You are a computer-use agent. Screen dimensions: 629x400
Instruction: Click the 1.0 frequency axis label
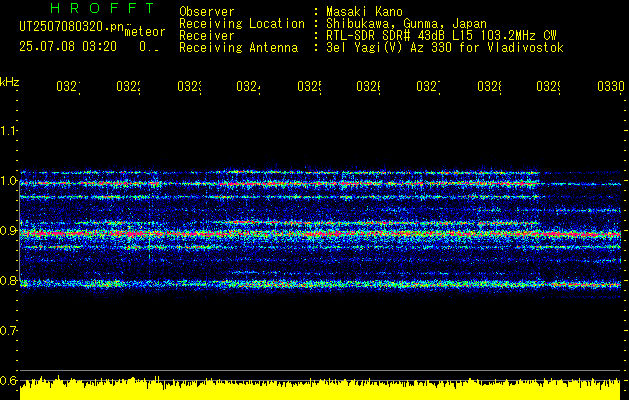[x=8, y=181]
